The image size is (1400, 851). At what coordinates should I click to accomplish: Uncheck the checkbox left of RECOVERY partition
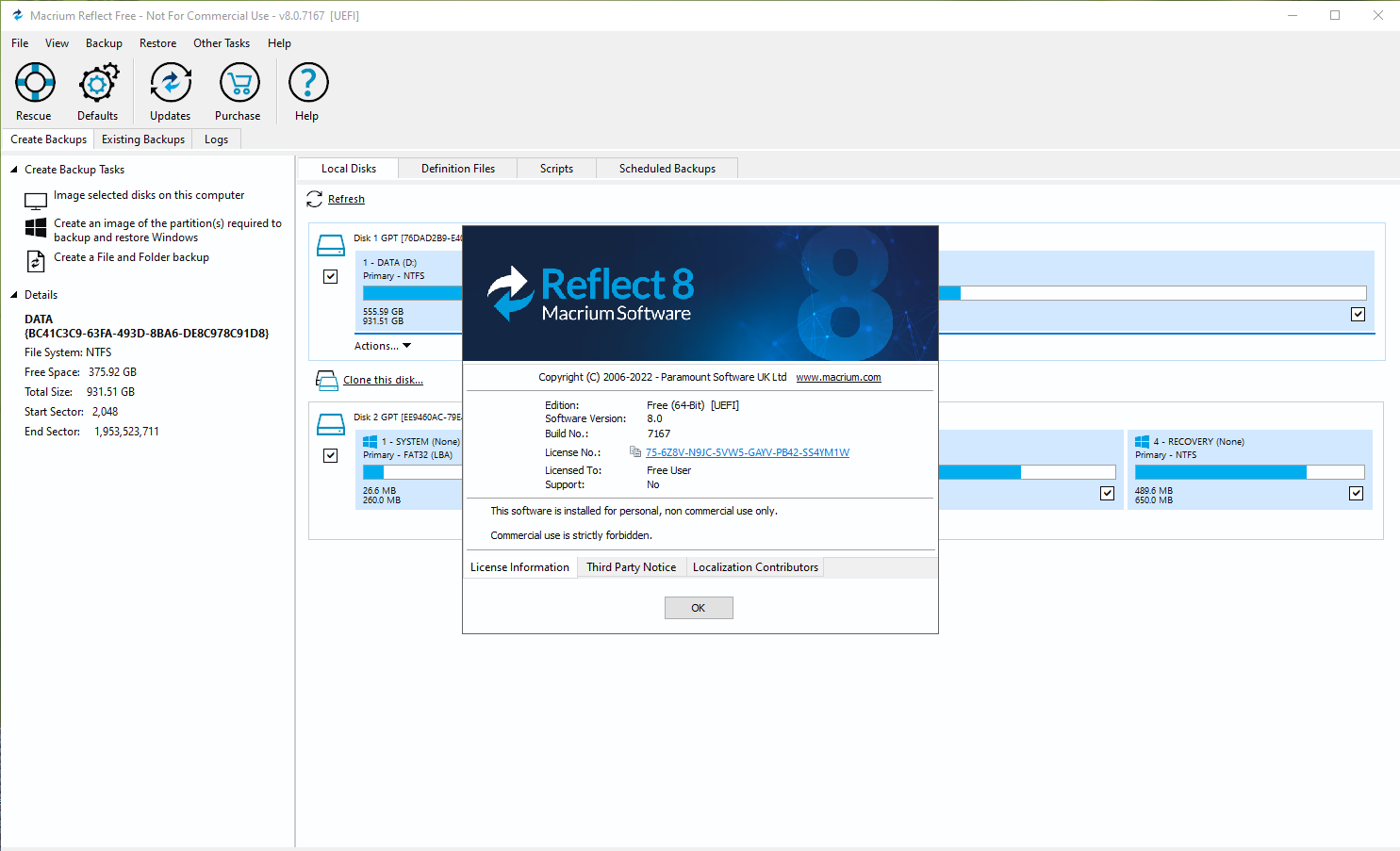click(x=1107, y=493)
